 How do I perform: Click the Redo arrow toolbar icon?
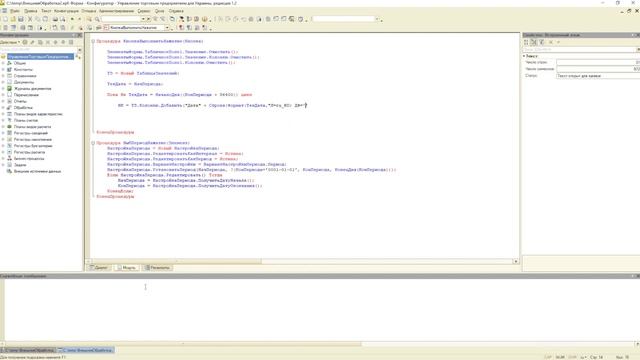coord(79,19)
